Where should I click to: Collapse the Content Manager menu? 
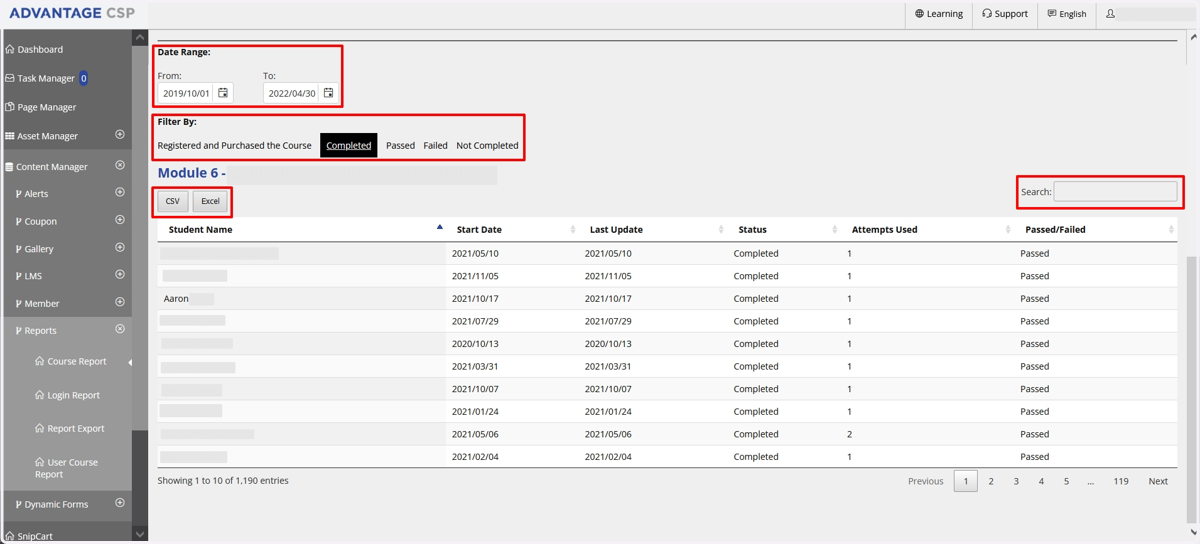(120, 166)
